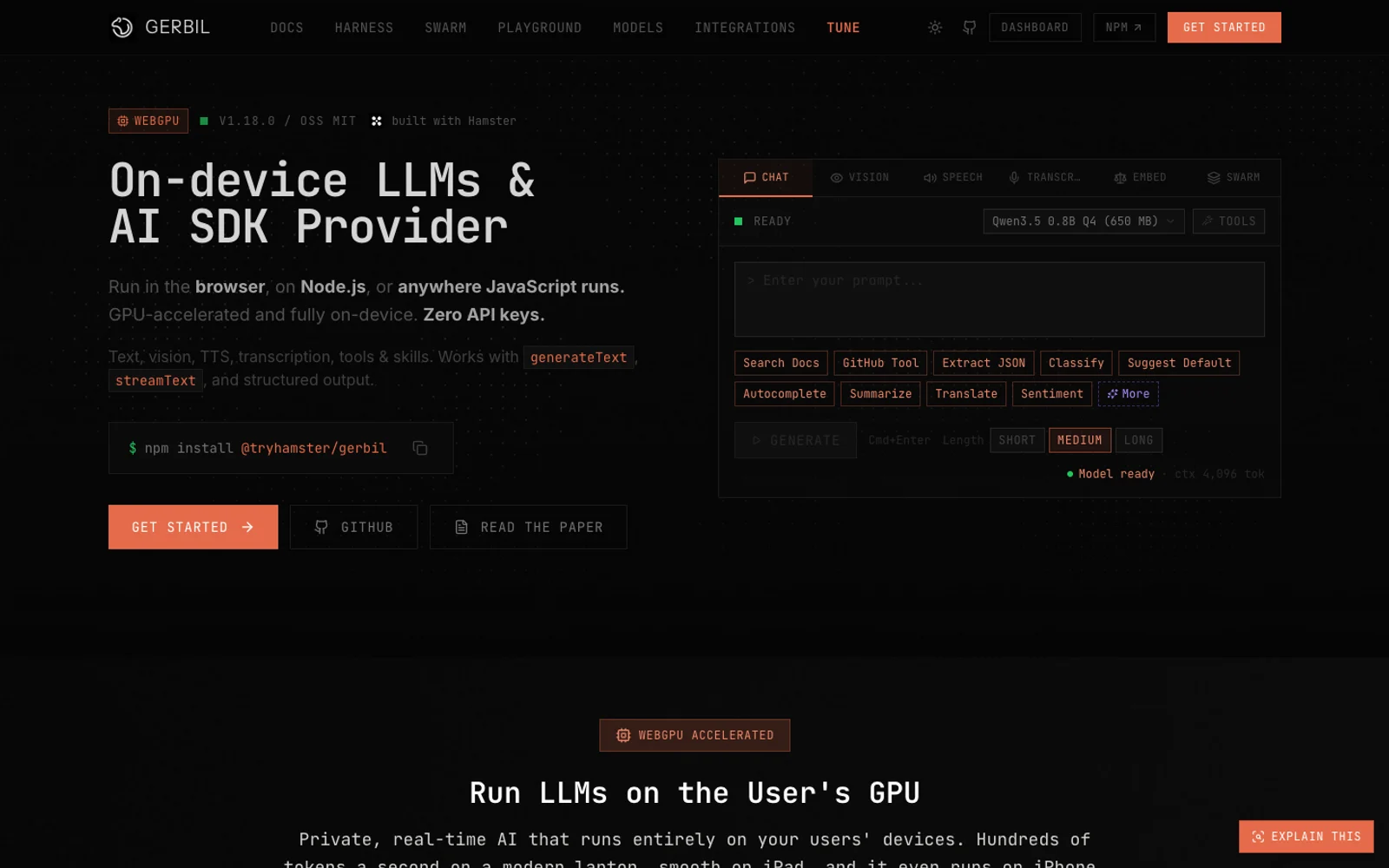Expand More preset options
The image size is (1389, 868).
click(1128, 394)
